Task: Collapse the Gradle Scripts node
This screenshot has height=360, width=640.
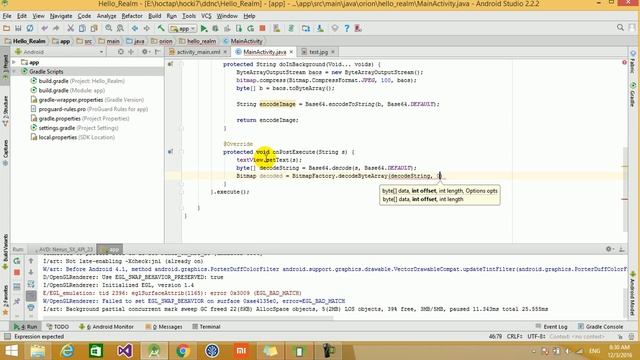Action: [14, 71]
